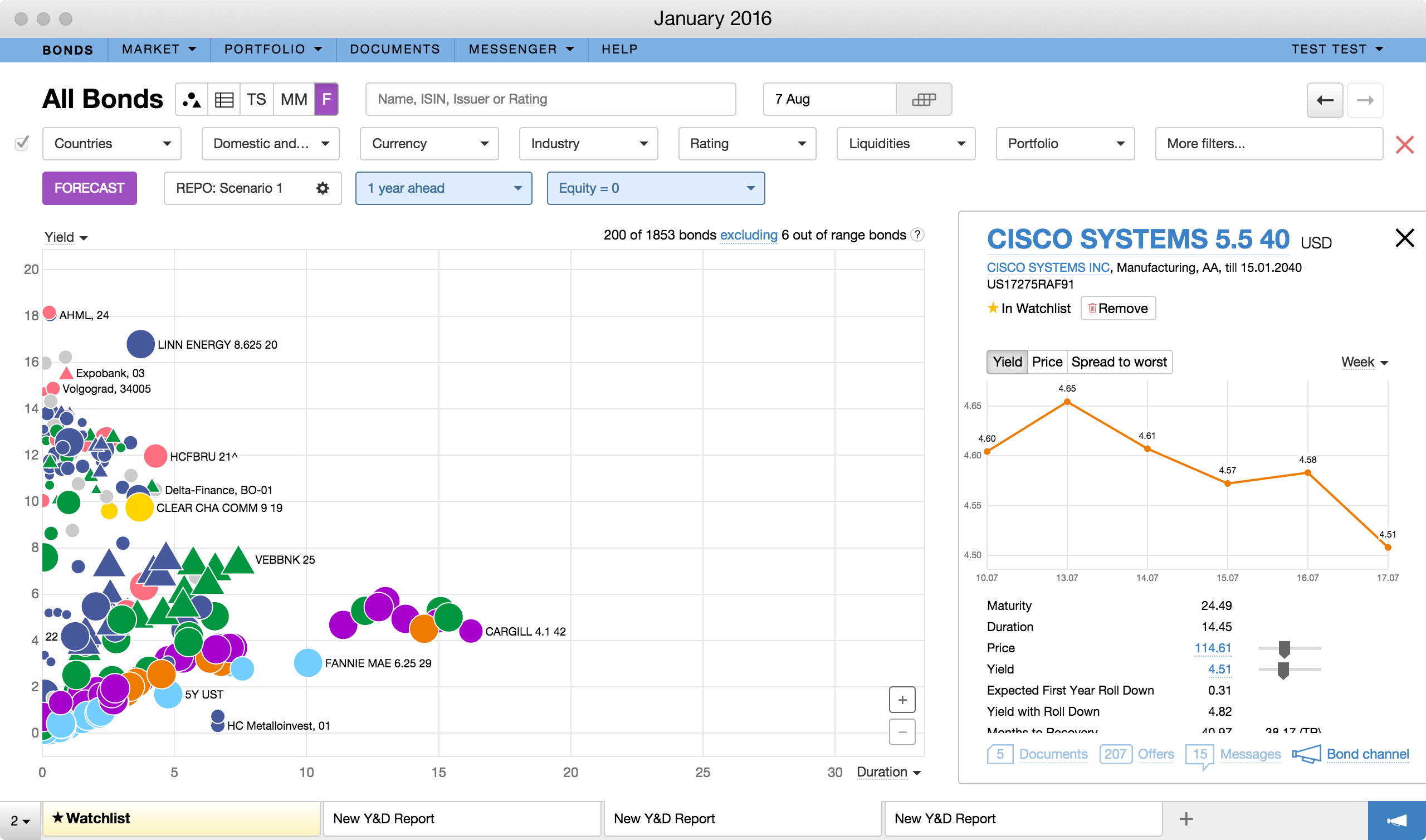Image resolution: width=1426 pixels, height=840 pixels.
Task: Open the Portfolio filter dropdown
Action: pos(1065,144)
